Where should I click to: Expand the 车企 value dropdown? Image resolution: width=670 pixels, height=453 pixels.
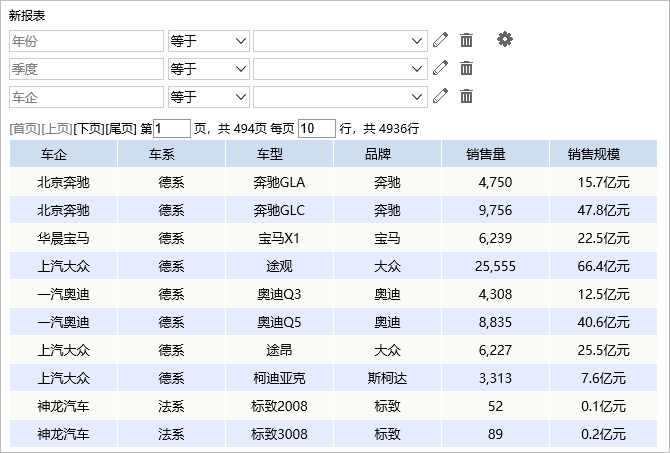tap(340, 97)
